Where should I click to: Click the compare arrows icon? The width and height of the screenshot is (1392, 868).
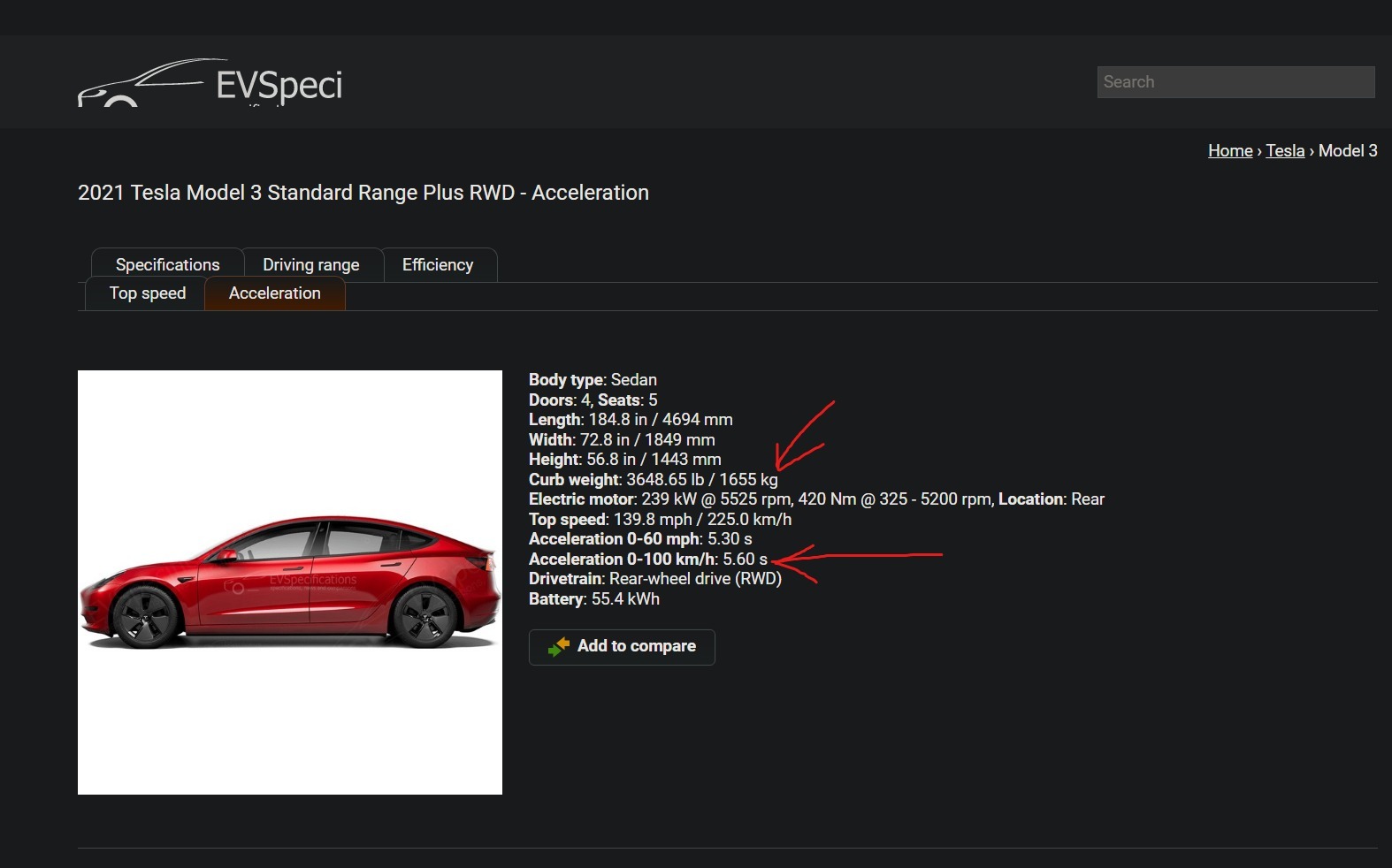click(558, 647)
